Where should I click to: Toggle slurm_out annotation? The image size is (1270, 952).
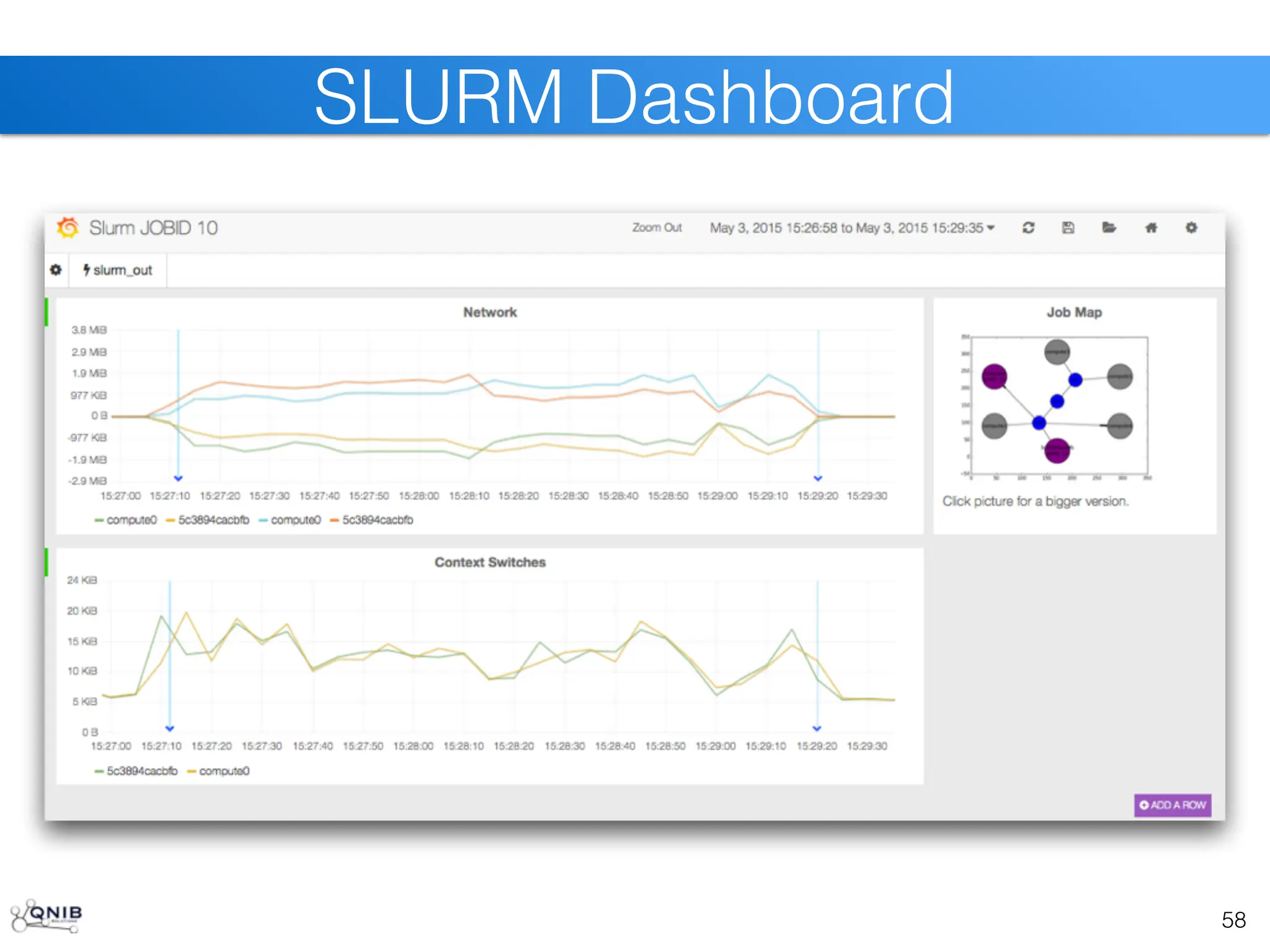pos(118,270)
